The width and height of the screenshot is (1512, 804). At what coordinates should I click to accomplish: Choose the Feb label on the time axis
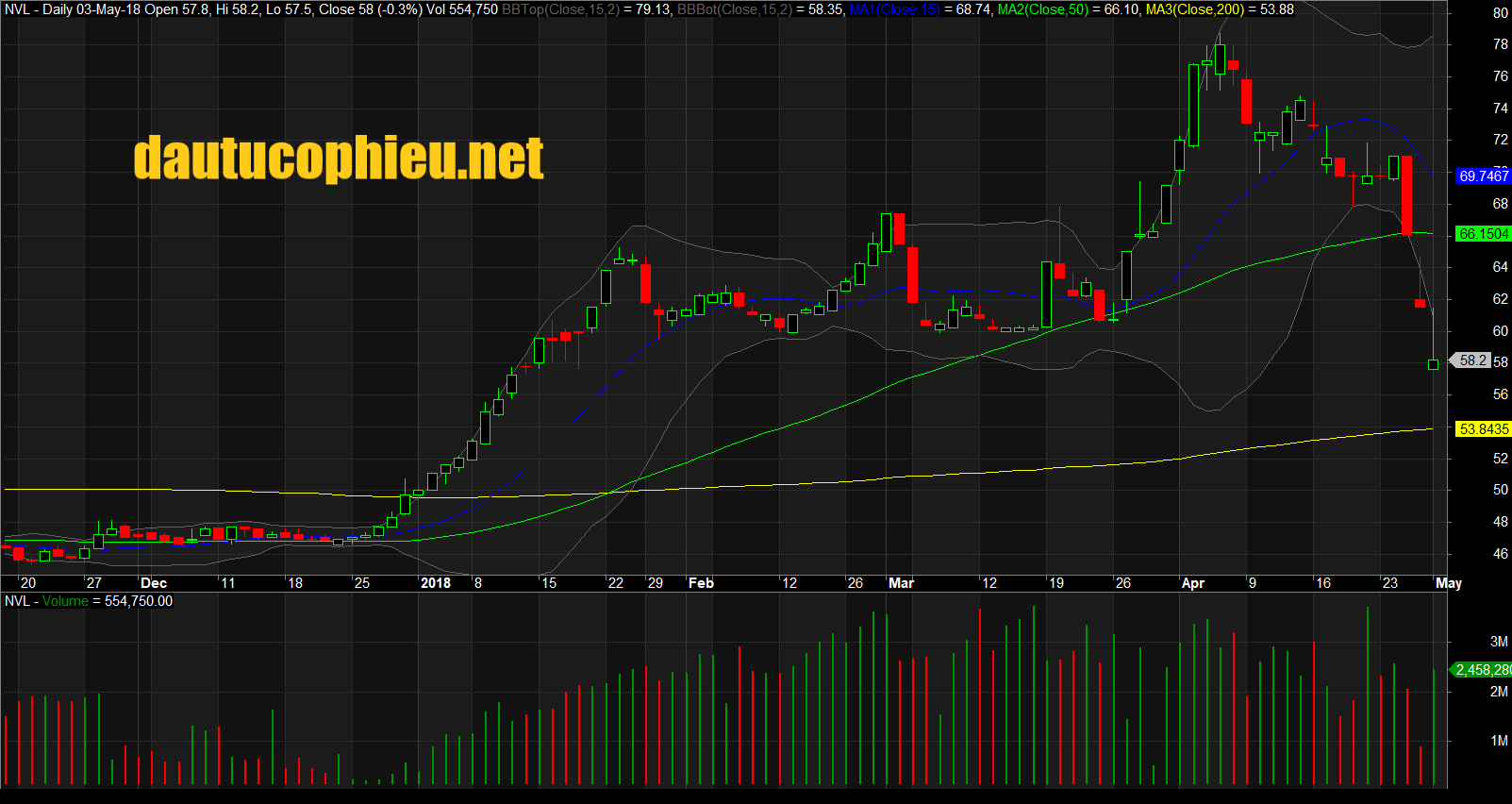coord(701,583)
